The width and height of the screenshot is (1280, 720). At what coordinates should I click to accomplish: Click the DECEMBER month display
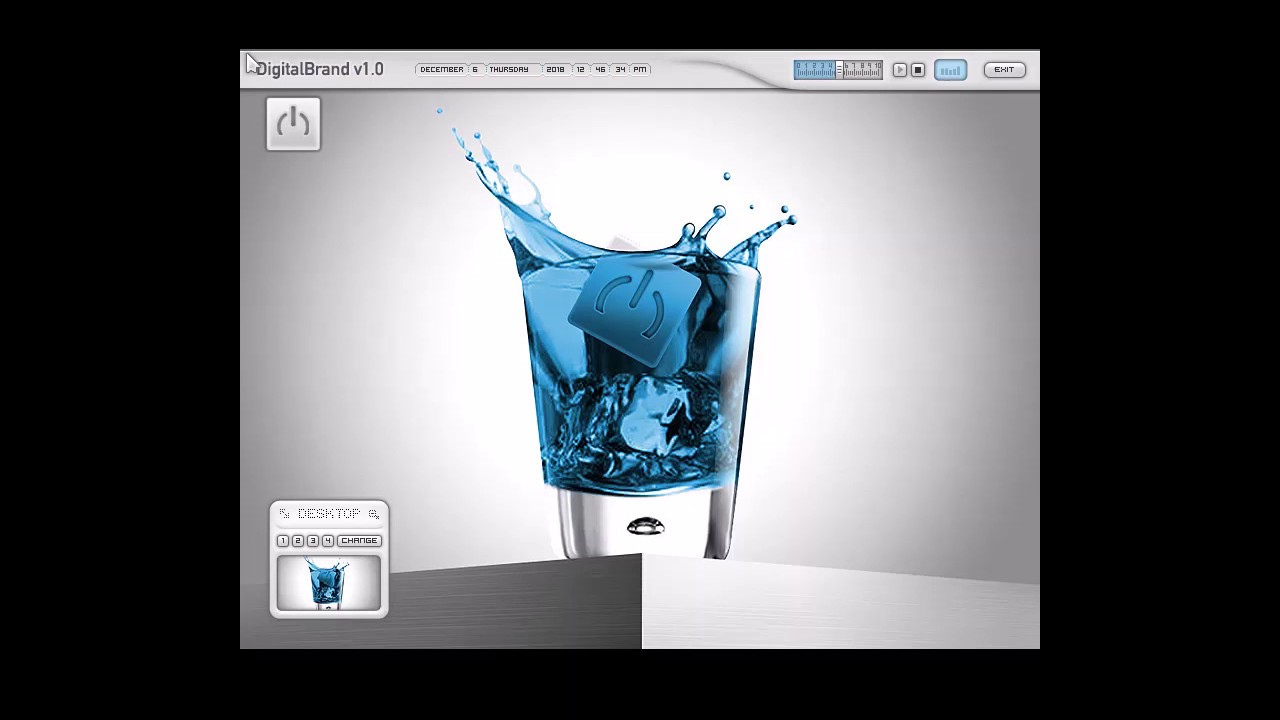pyautogui.click(x=442, y=70)
